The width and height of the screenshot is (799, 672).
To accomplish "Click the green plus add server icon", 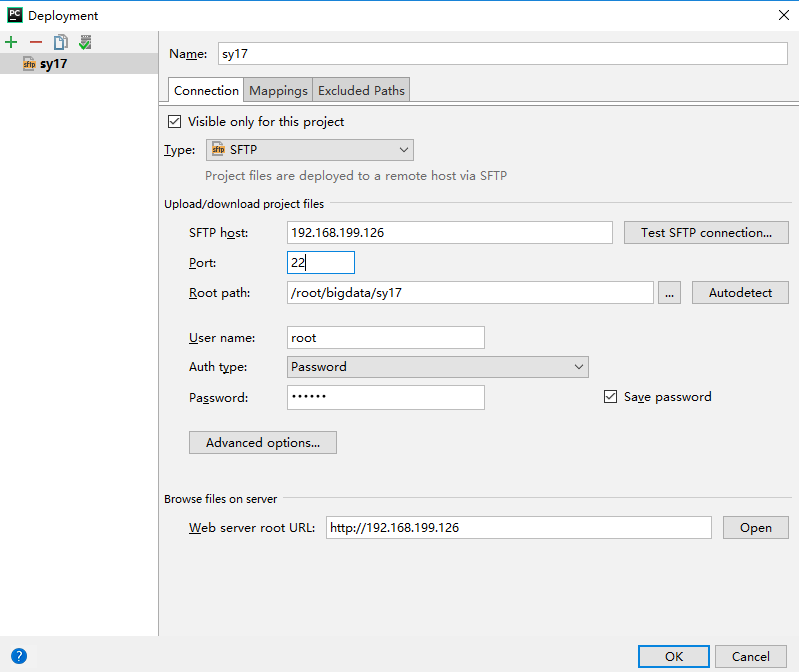I will [x=11, y=42].
